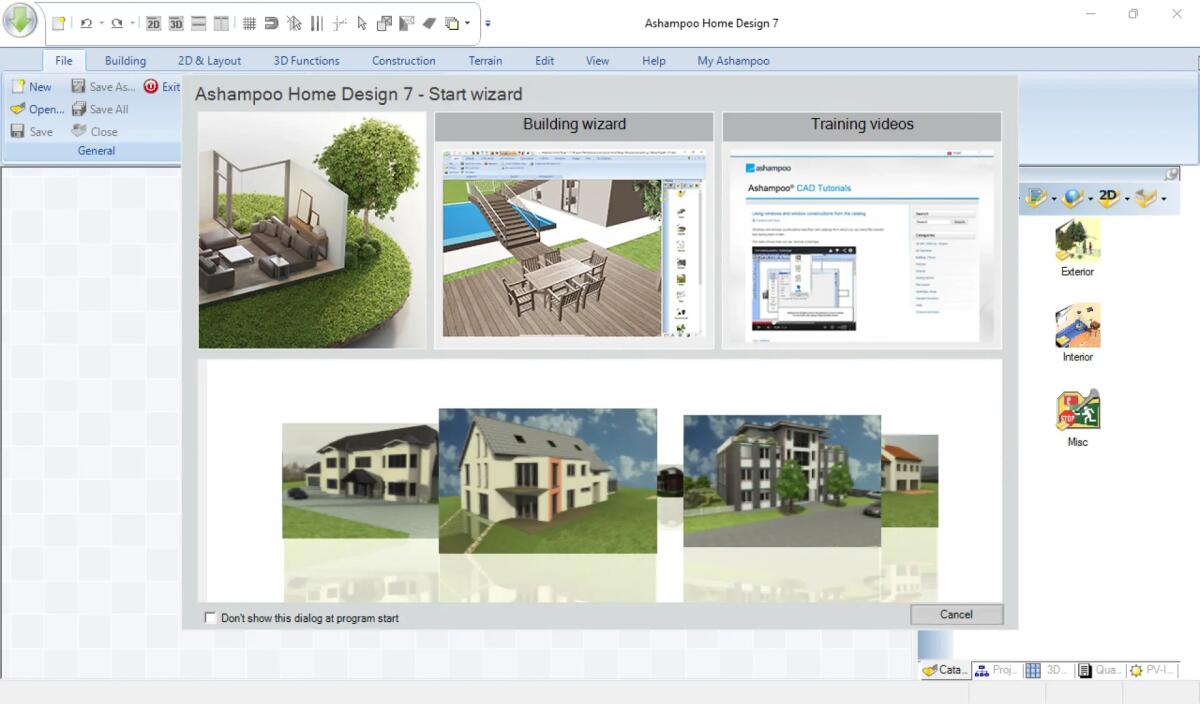Click the magnet snapping toolbar icon
This screenshot has width=1200, height=704.
[271, 23]
